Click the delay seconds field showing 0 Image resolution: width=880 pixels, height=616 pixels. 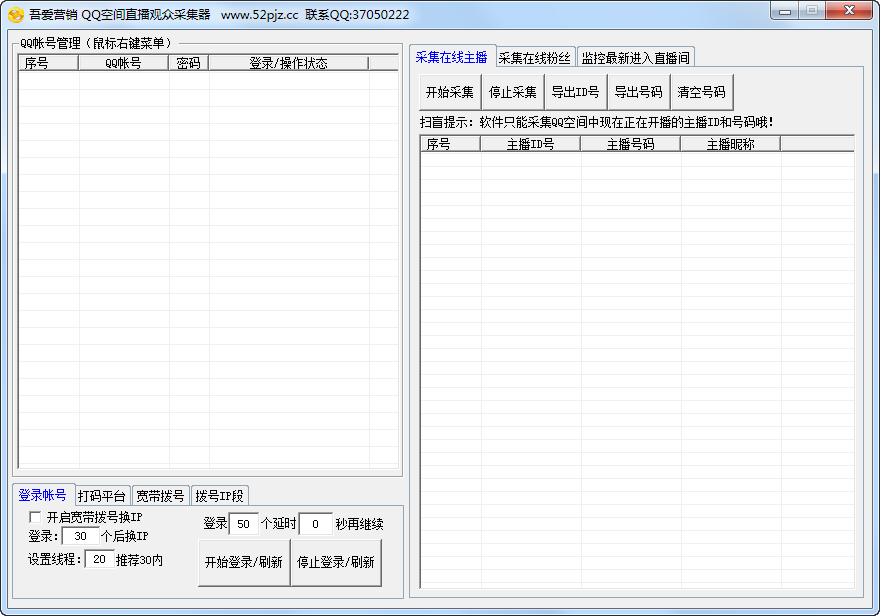[315, 524]
